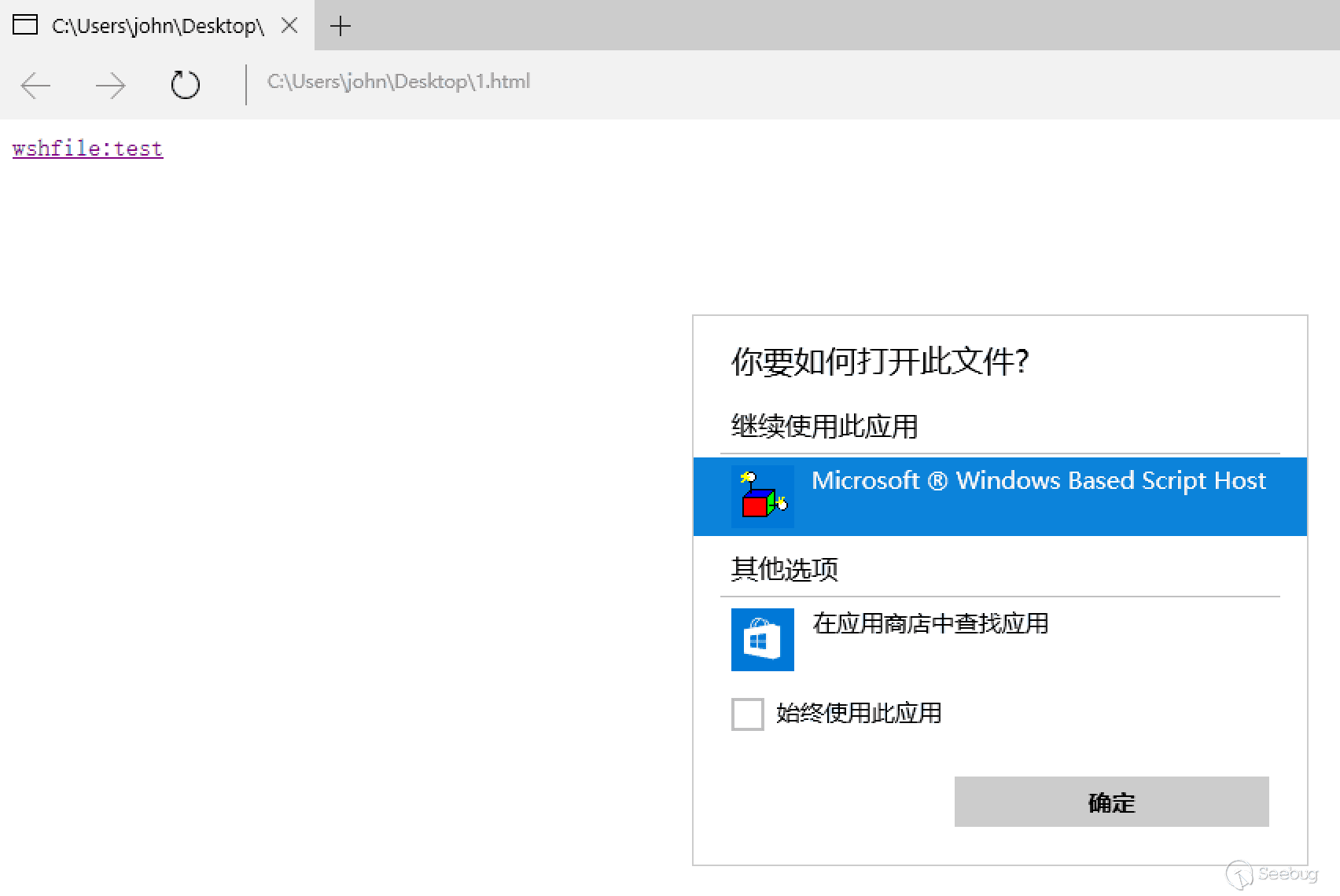Close the Desktop tab

(x=289, y=26)
